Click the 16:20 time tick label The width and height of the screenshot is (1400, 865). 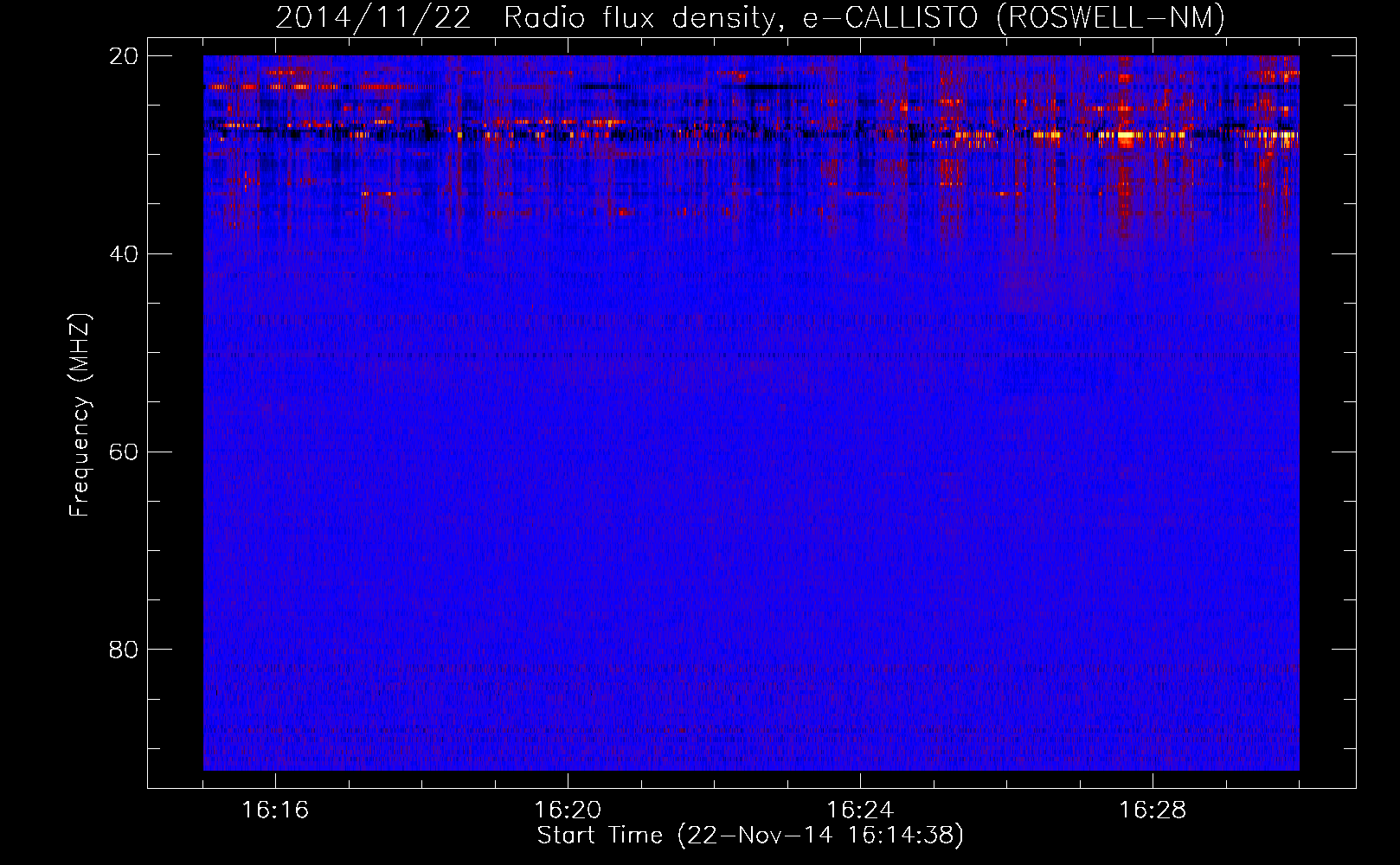tap(568, 810)
